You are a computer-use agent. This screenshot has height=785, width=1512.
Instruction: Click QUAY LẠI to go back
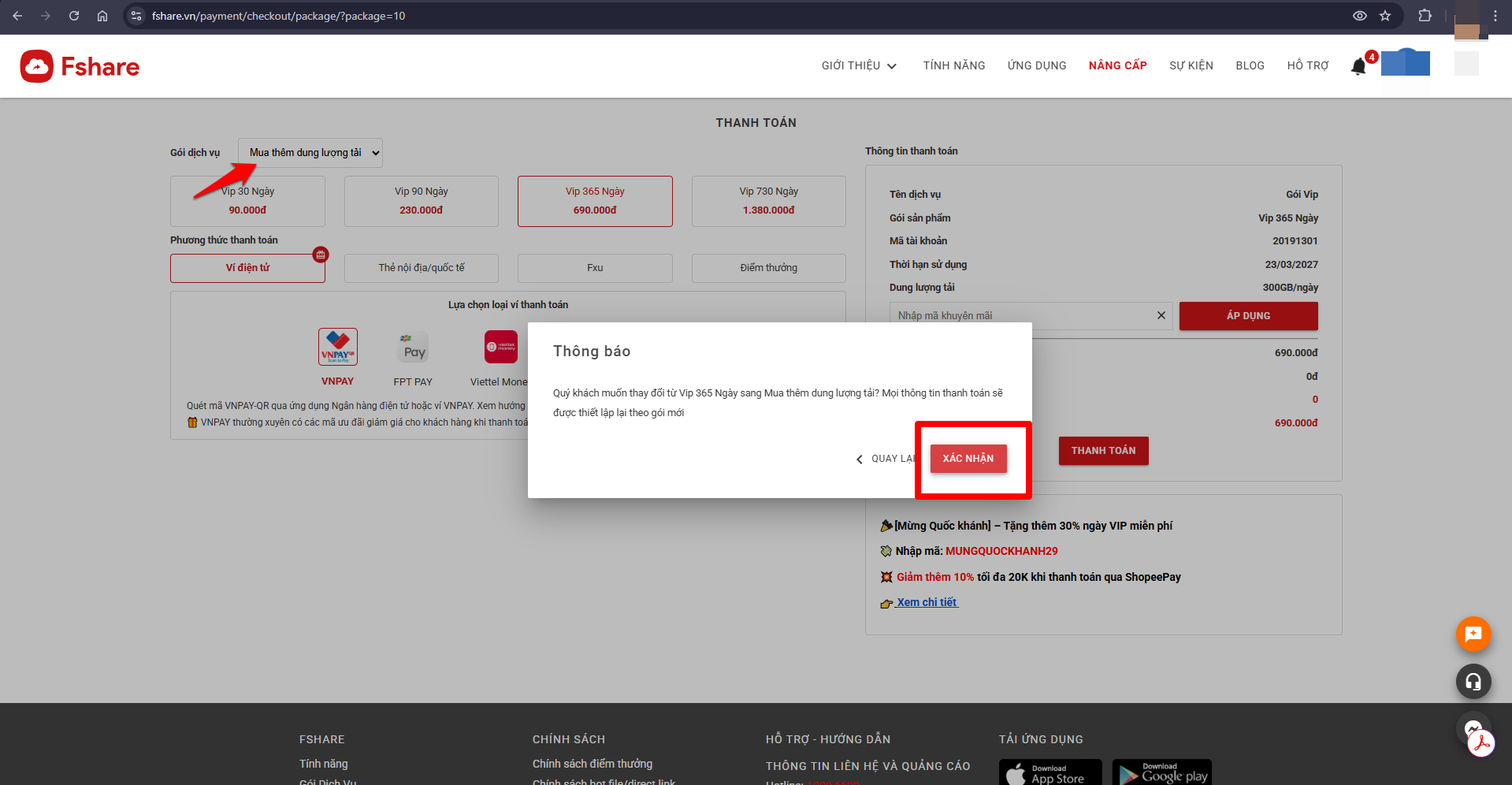pos(887,459)
